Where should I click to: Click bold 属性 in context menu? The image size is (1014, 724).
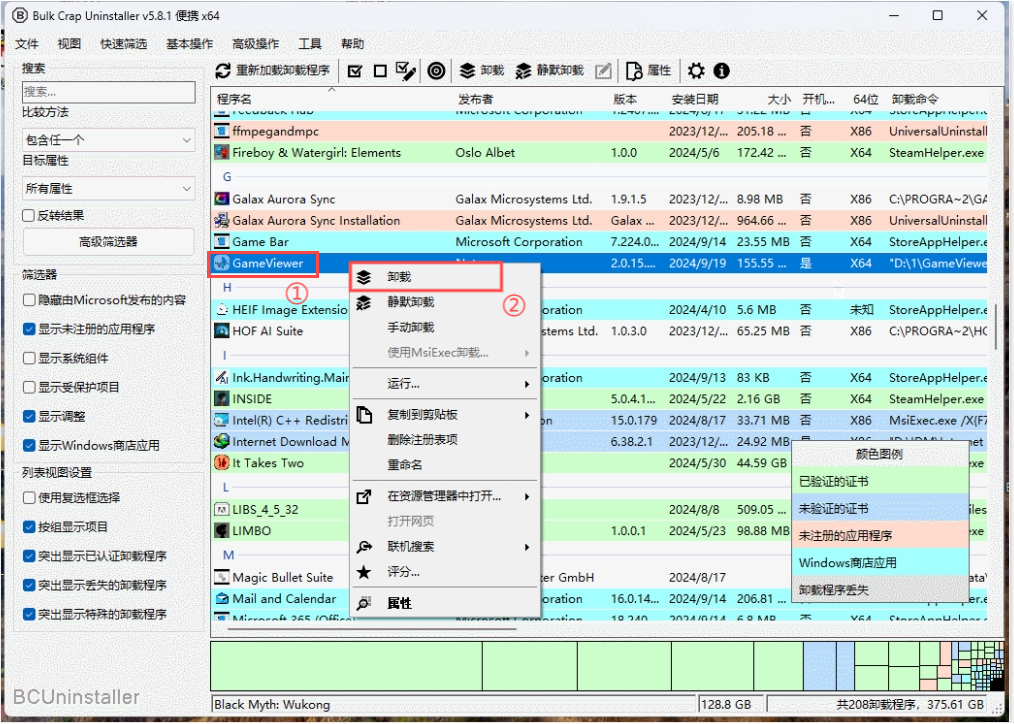pyautogui.click(x=399, y=604)
